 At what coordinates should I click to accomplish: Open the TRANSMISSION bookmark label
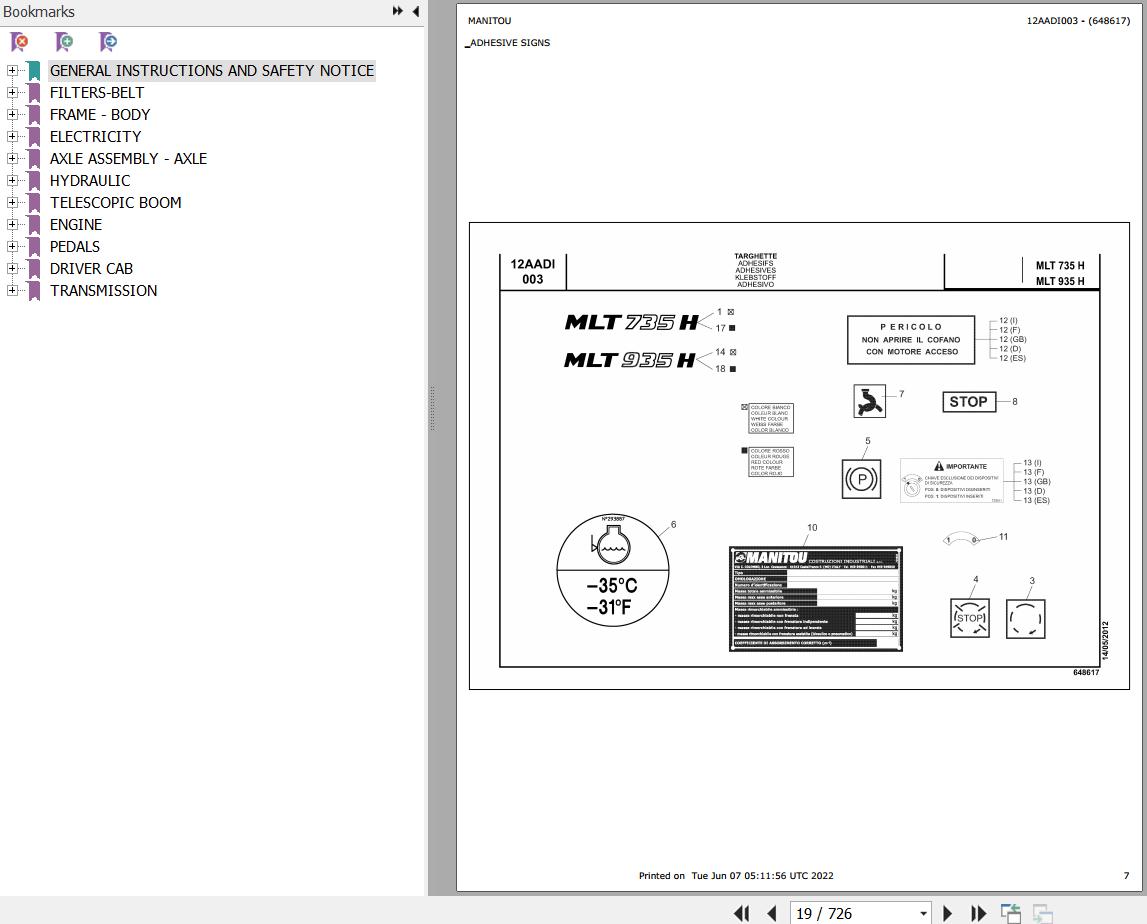(x=103, y=290)
